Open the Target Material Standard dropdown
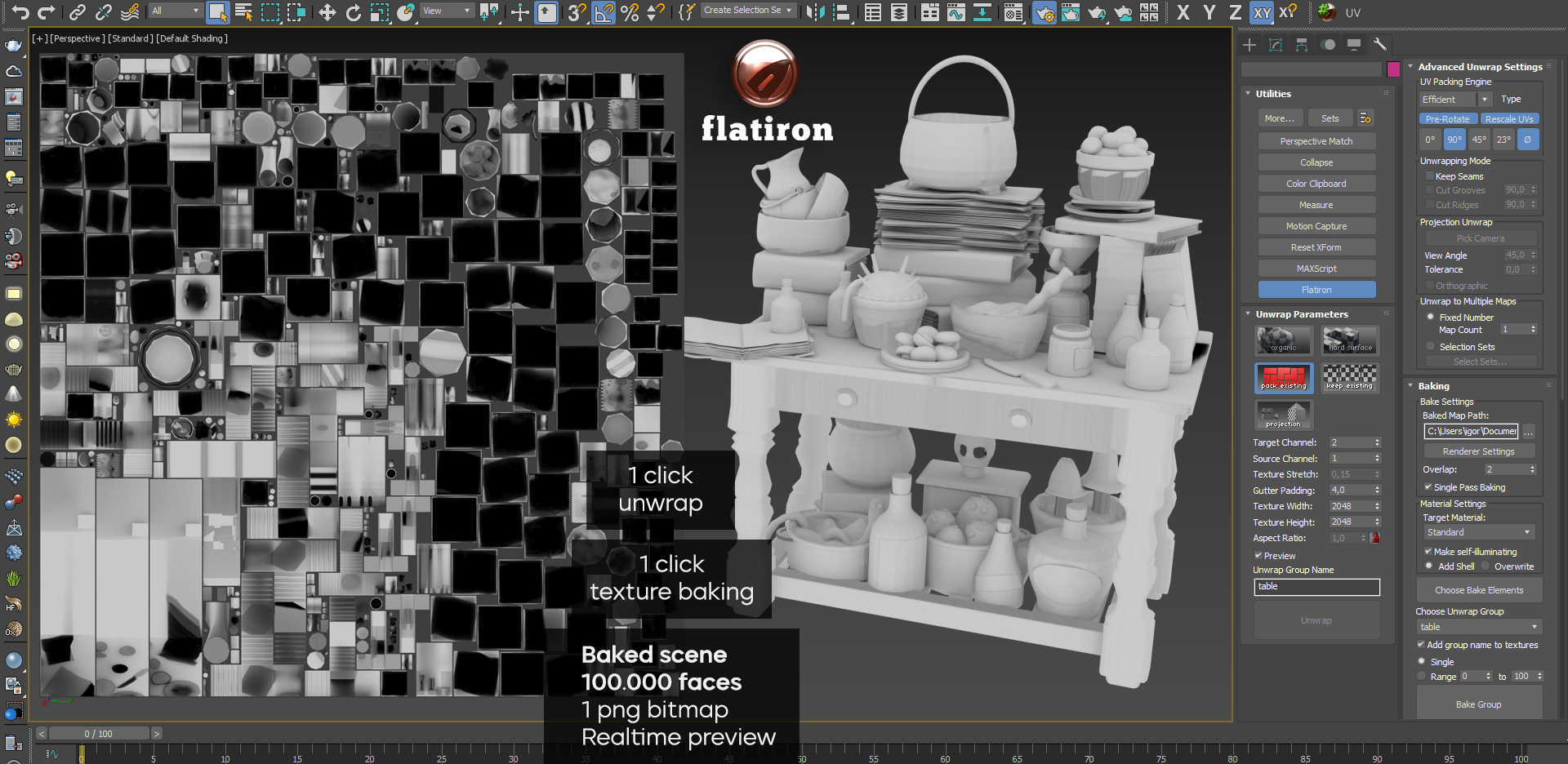 click(x=1479, y=532)
